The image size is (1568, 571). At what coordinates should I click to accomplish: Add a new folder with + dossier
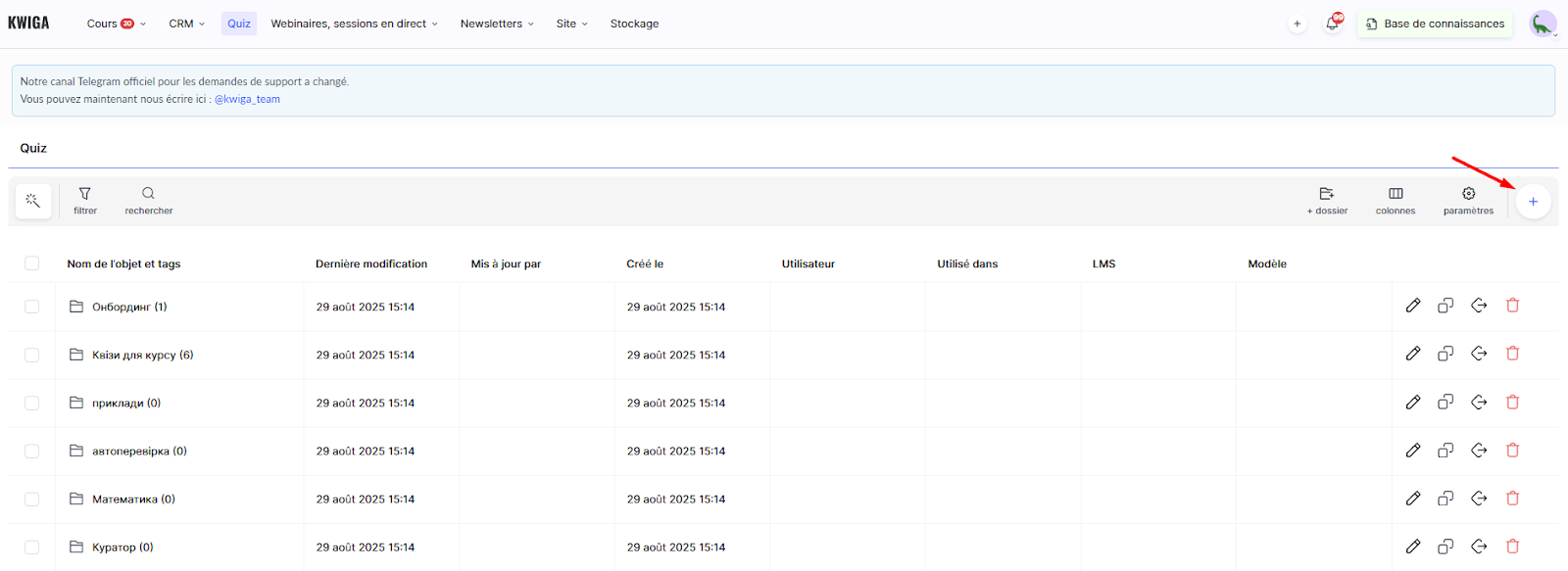tap(1327, 200)
